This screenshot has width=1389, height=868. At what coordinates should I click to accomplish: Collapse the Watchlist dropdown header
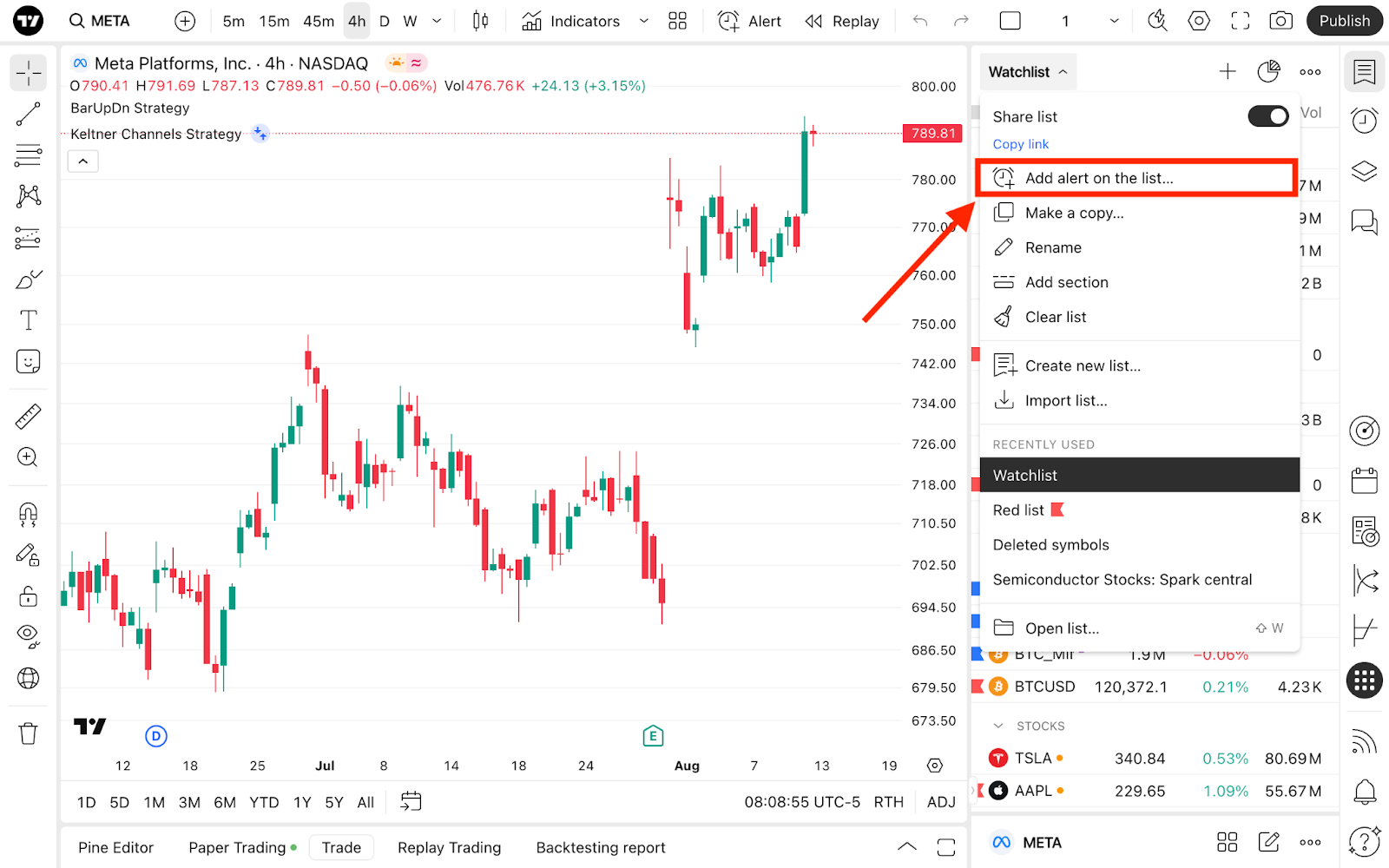pyautogui.click(x=1028, y=72)
